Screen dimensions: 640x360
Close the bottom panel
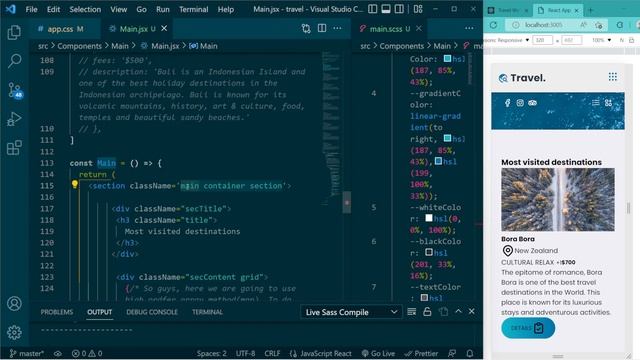coord(472,311)
